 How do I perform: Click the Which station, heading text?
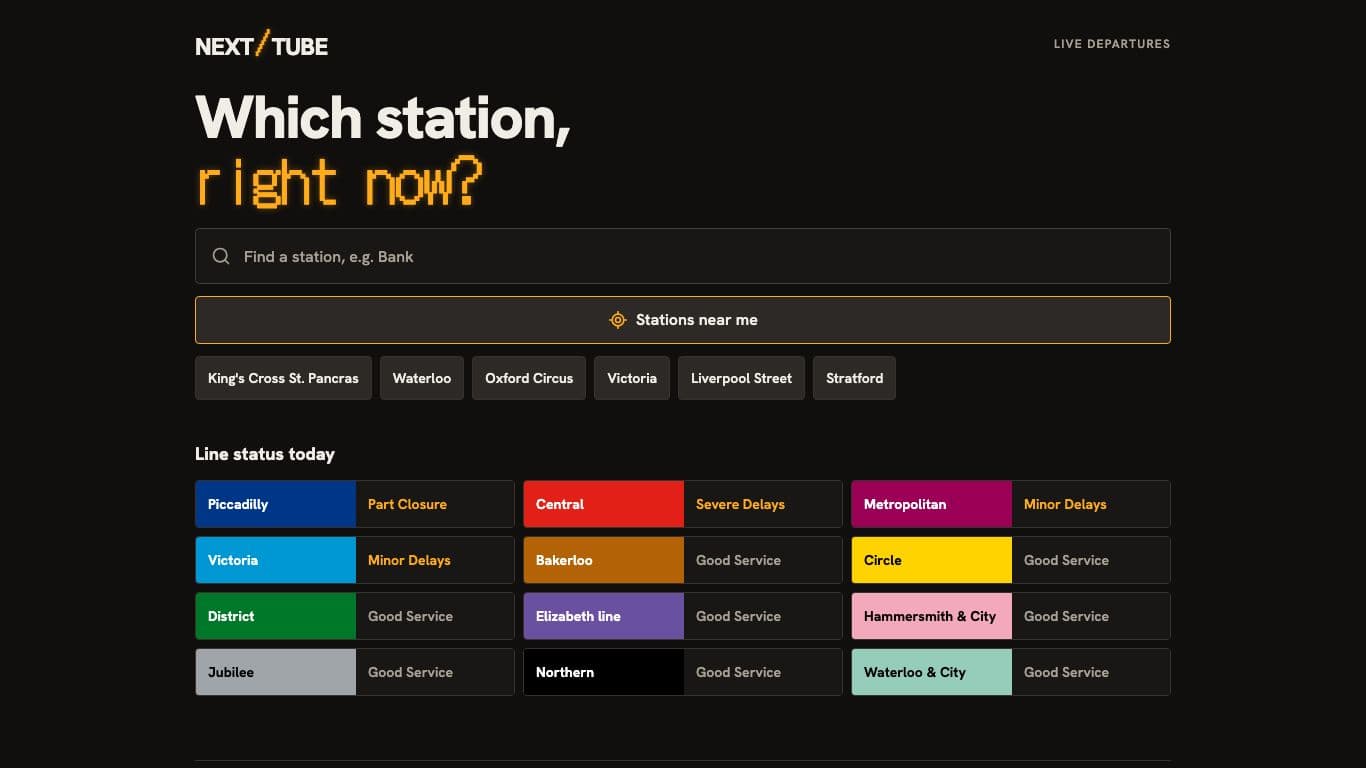383,118
